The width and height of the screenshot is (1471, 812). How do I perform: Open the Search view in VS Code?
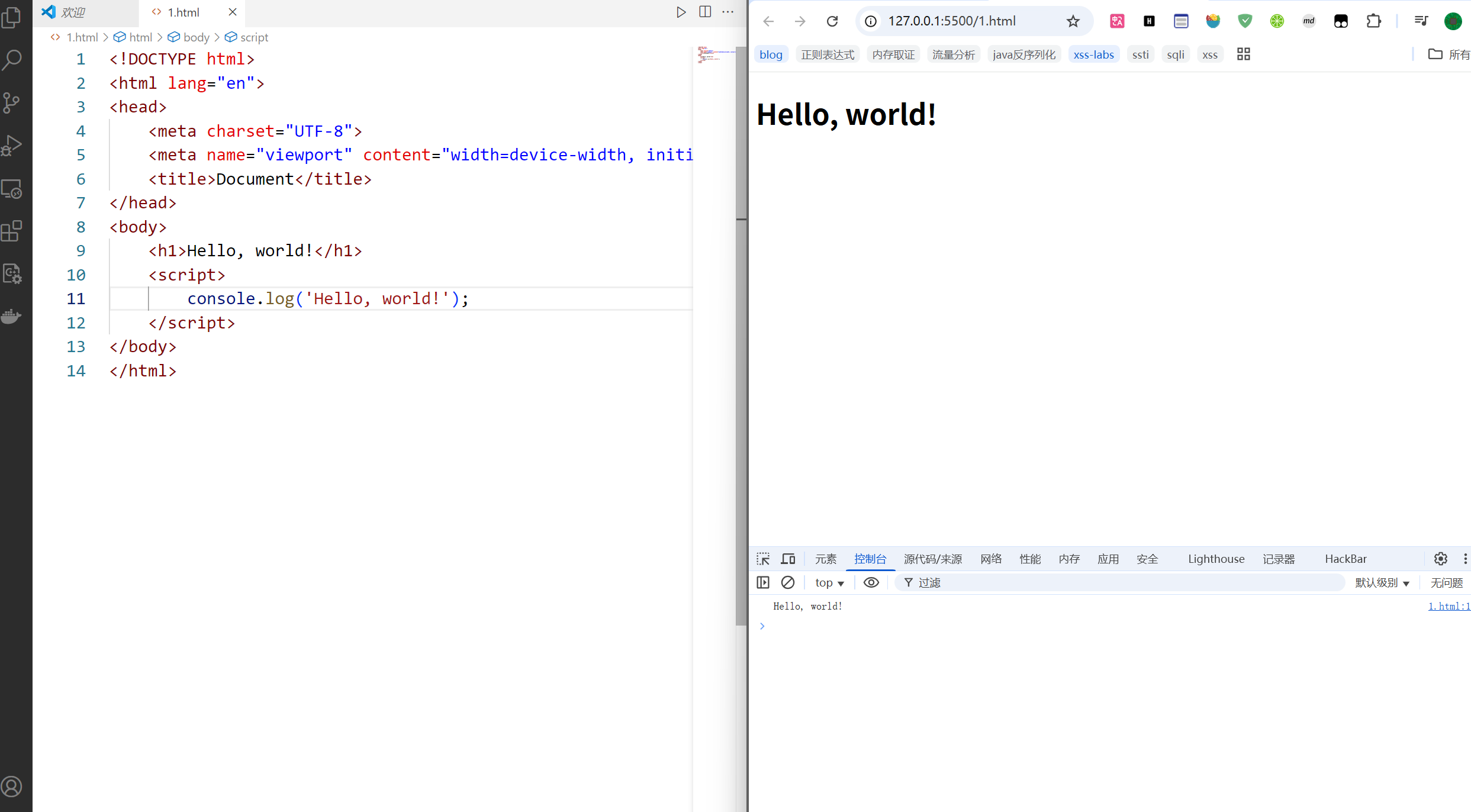pyautogui.click(x=12, y=59)
